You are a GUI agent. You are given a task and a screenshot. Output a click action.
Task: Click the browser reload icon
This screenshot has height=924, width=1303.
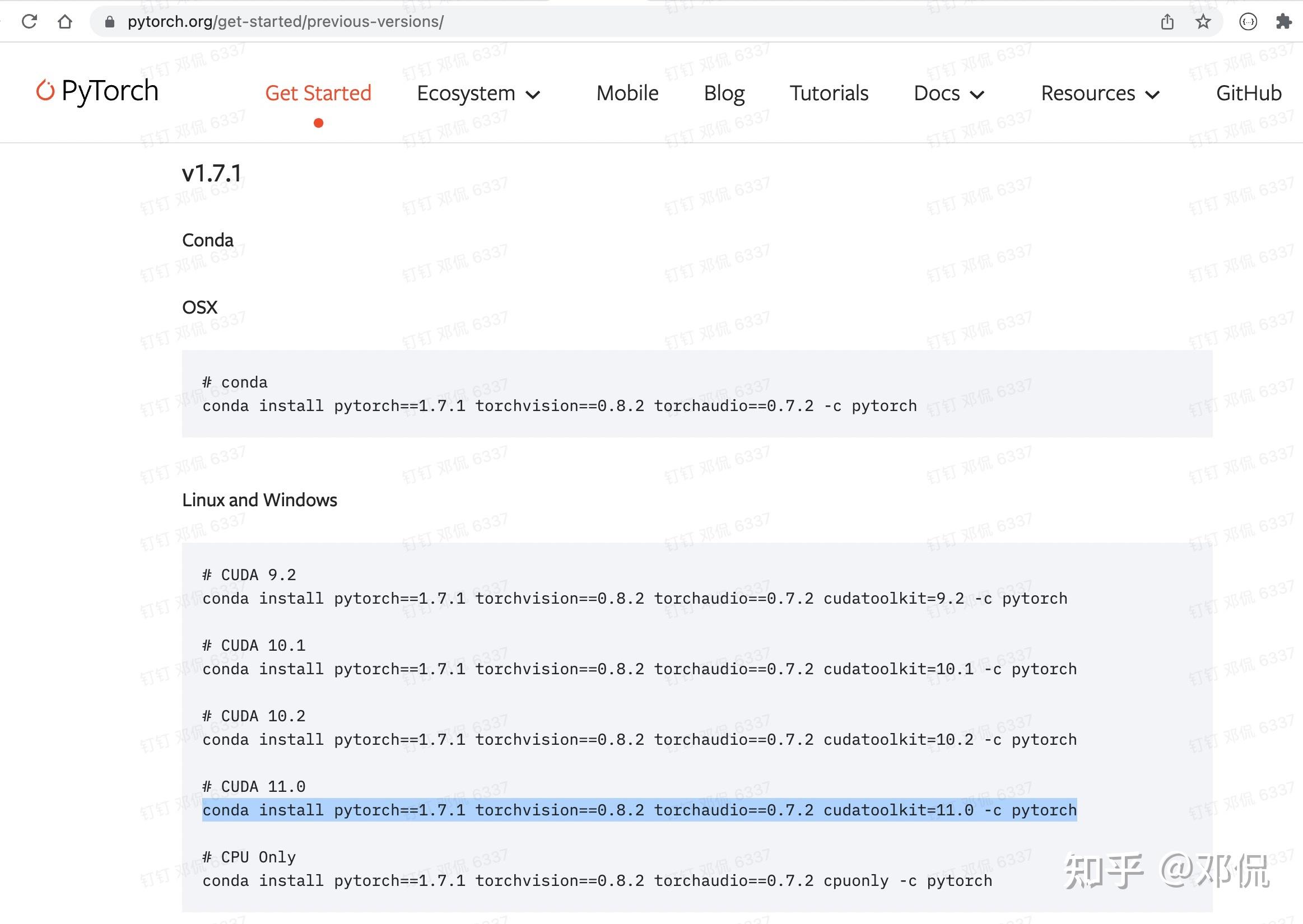[x=29, y=22]
